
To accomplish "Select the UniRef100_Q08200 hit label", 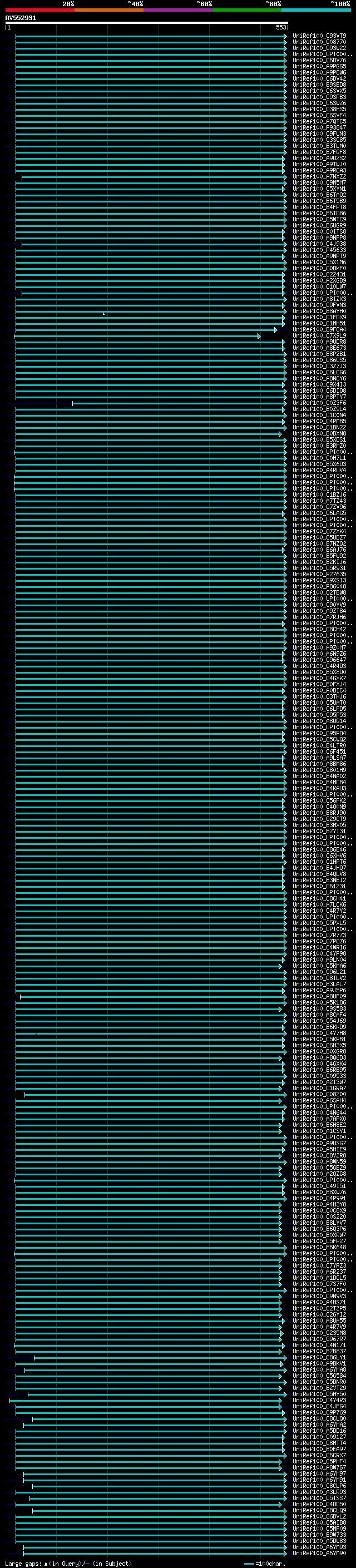I will point(319,1095).
